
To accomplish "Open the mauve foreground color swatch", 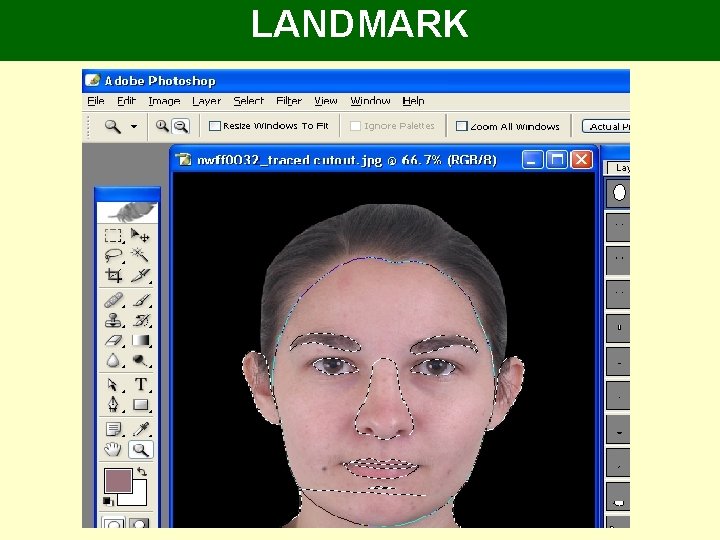I will click(118, 480).
